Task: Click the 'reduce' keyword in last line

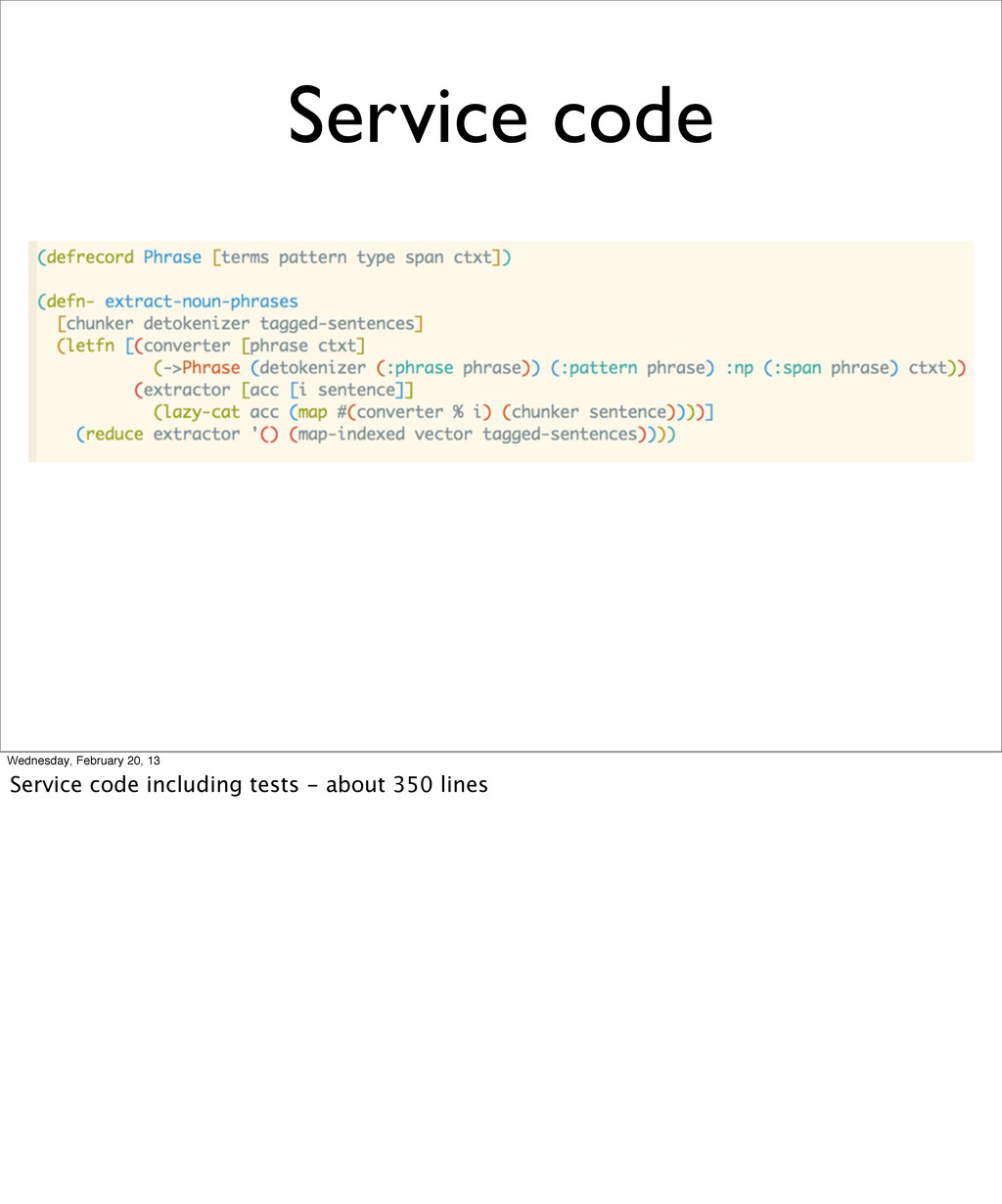Action: tap(114, 434)
